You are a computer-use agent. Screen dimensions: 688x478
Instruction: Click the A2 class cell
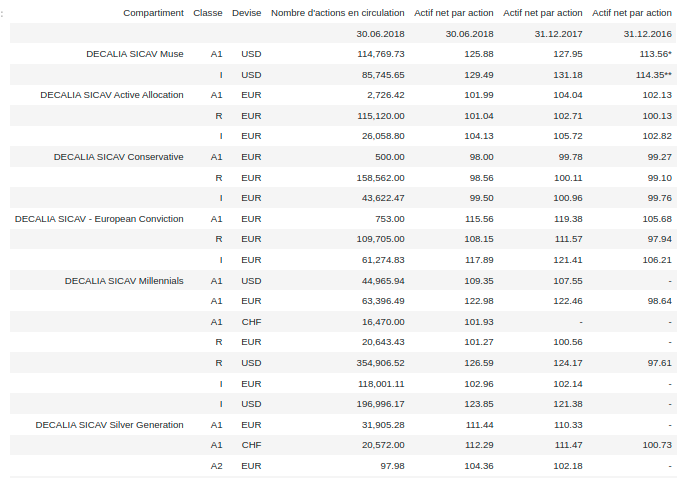click(216, 466)
